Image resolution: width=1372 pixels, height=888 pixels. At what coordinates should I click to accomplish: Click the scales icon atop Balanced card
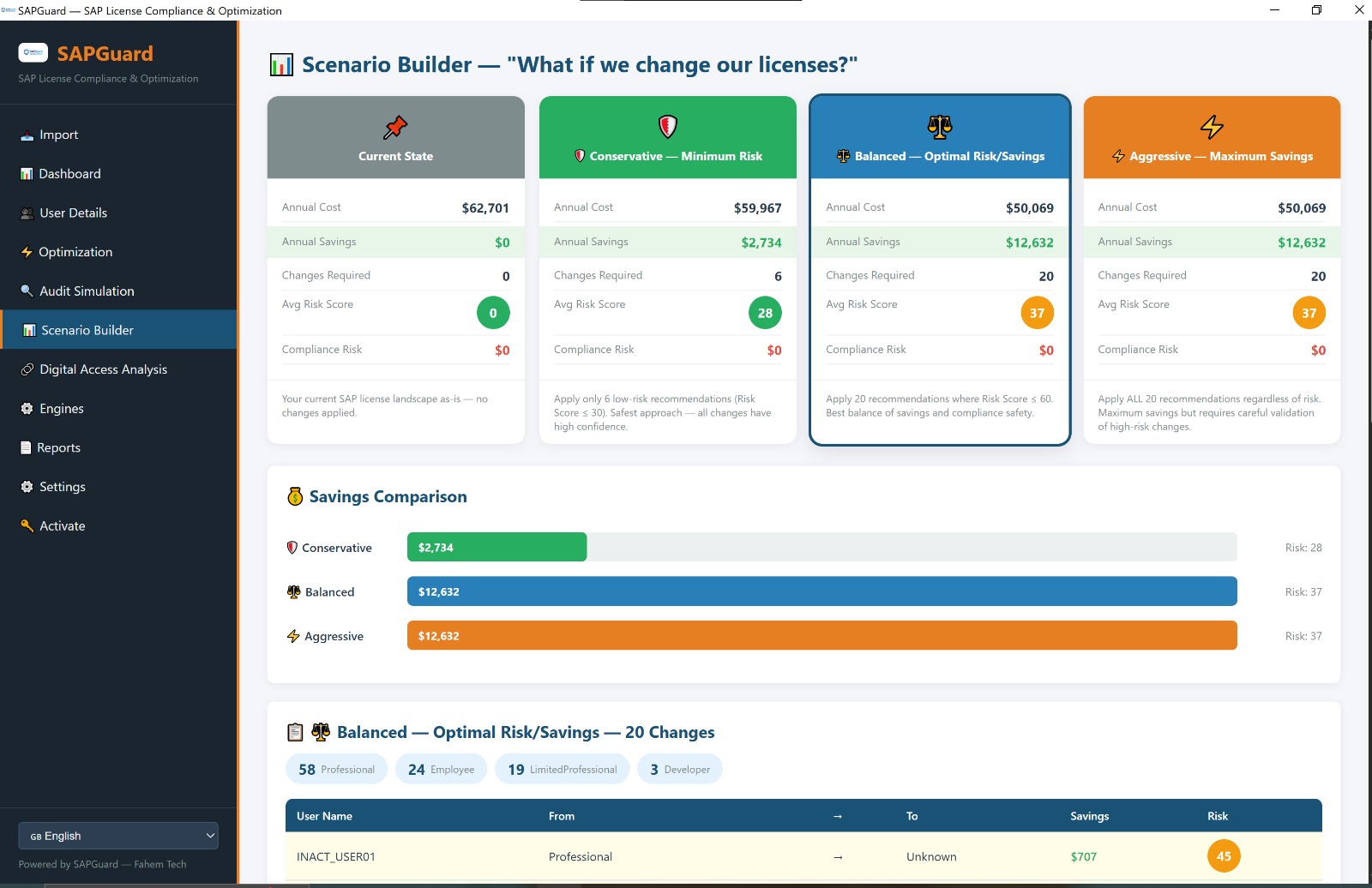(x=940, y=127)
